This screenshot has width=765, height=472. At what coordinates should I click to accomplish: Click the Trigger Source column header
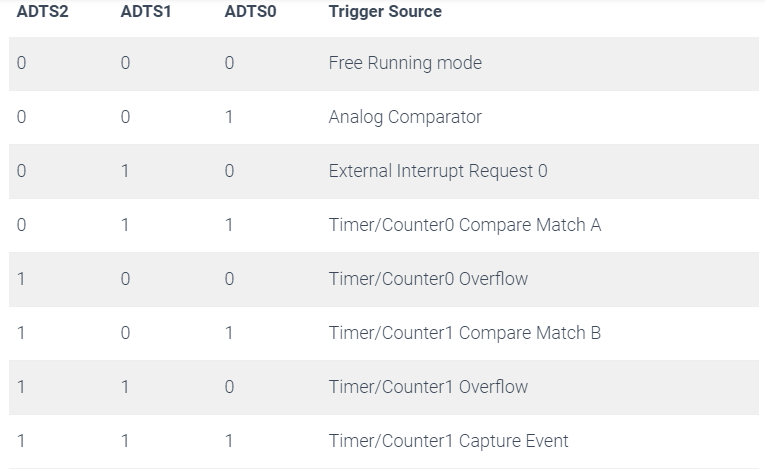point(385,11)
